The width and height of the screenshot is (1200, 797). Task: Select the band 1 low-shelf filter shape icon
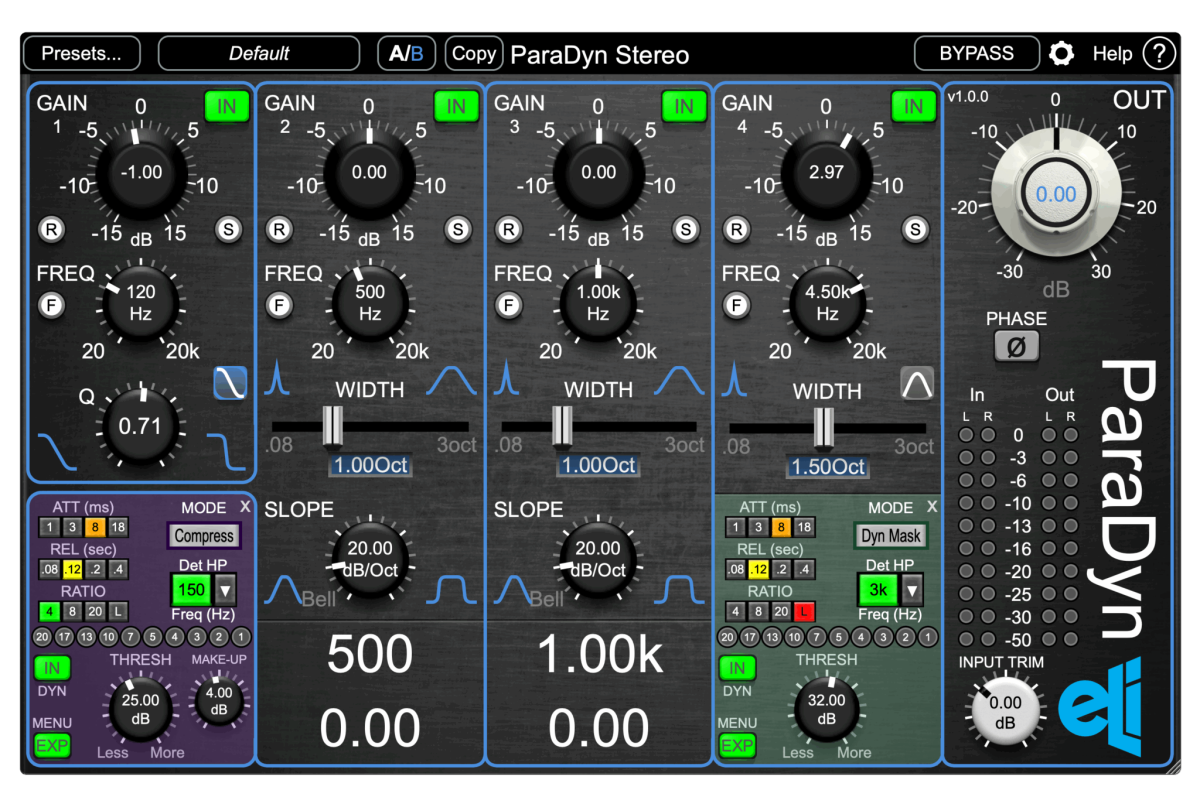(x=230, y=382)
